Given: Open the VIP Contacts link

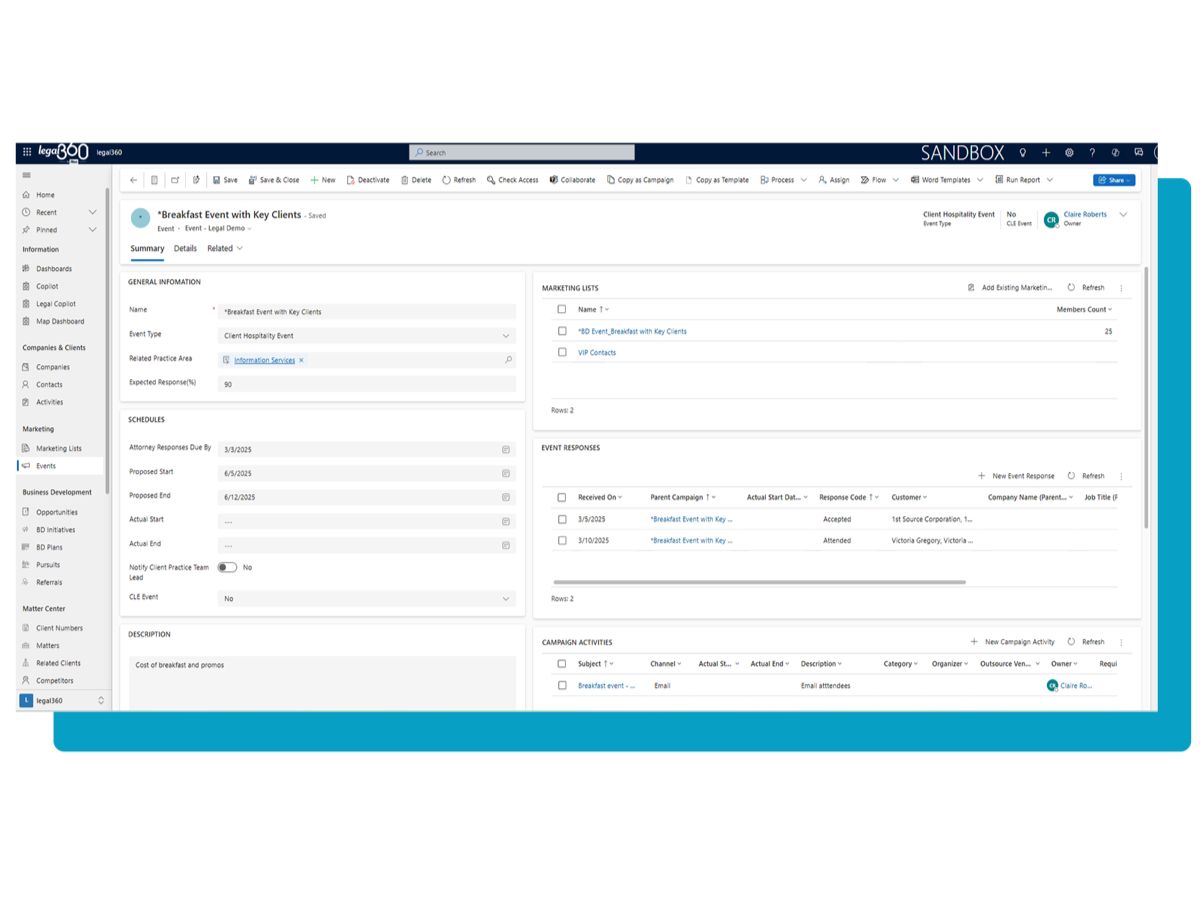Looking at the screenshot, I should coord(597,352).
